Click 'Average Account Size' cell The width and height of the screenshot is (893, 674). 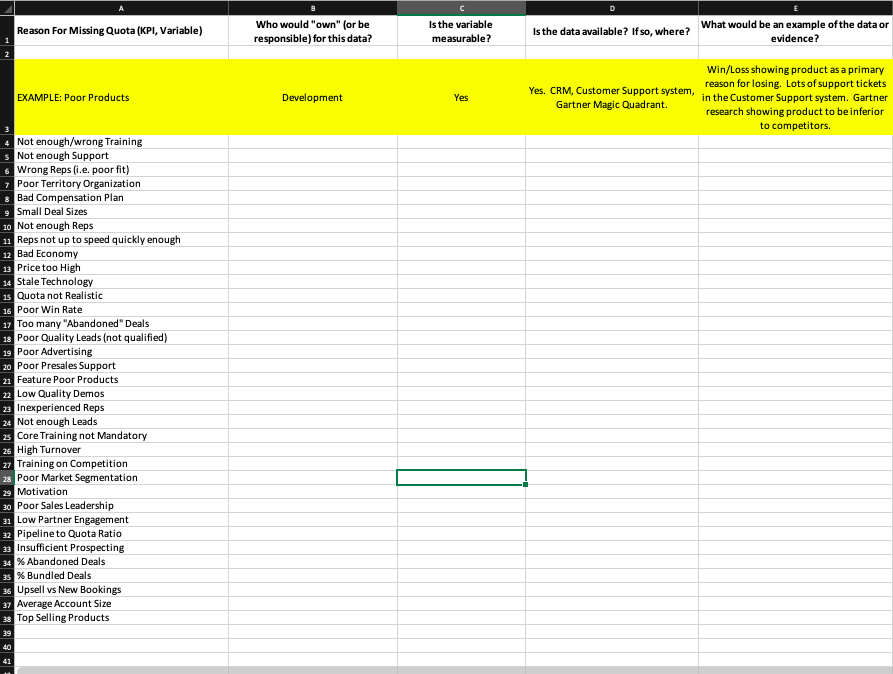[x=121, y=604]
